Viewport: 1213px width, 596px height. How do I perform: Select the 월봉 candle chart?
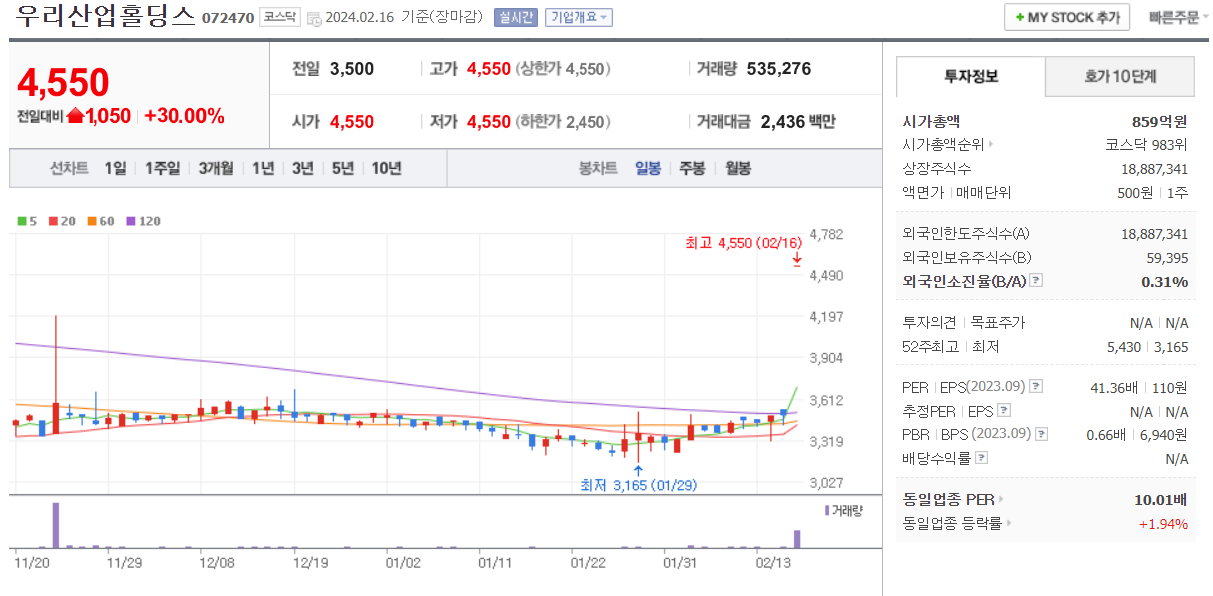738,168
